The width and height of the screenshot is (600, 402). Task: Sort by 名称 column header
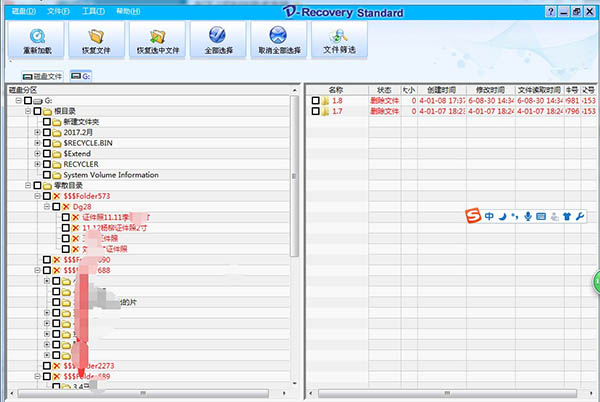[336, 90]
